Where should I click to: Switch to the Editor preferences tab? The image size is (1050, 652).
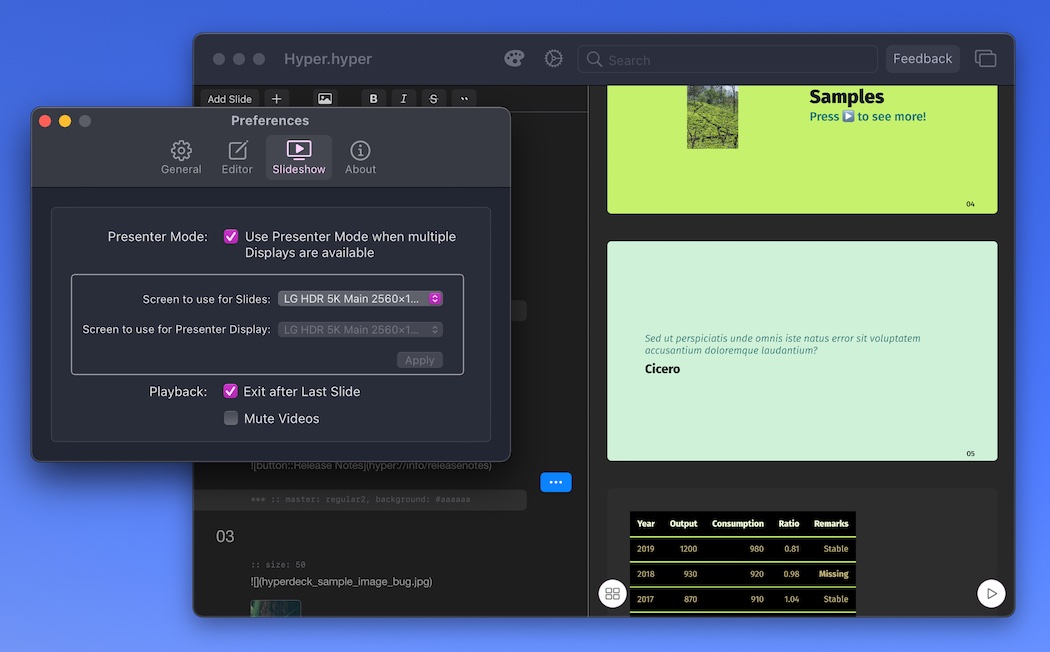(x=237, y=158)
